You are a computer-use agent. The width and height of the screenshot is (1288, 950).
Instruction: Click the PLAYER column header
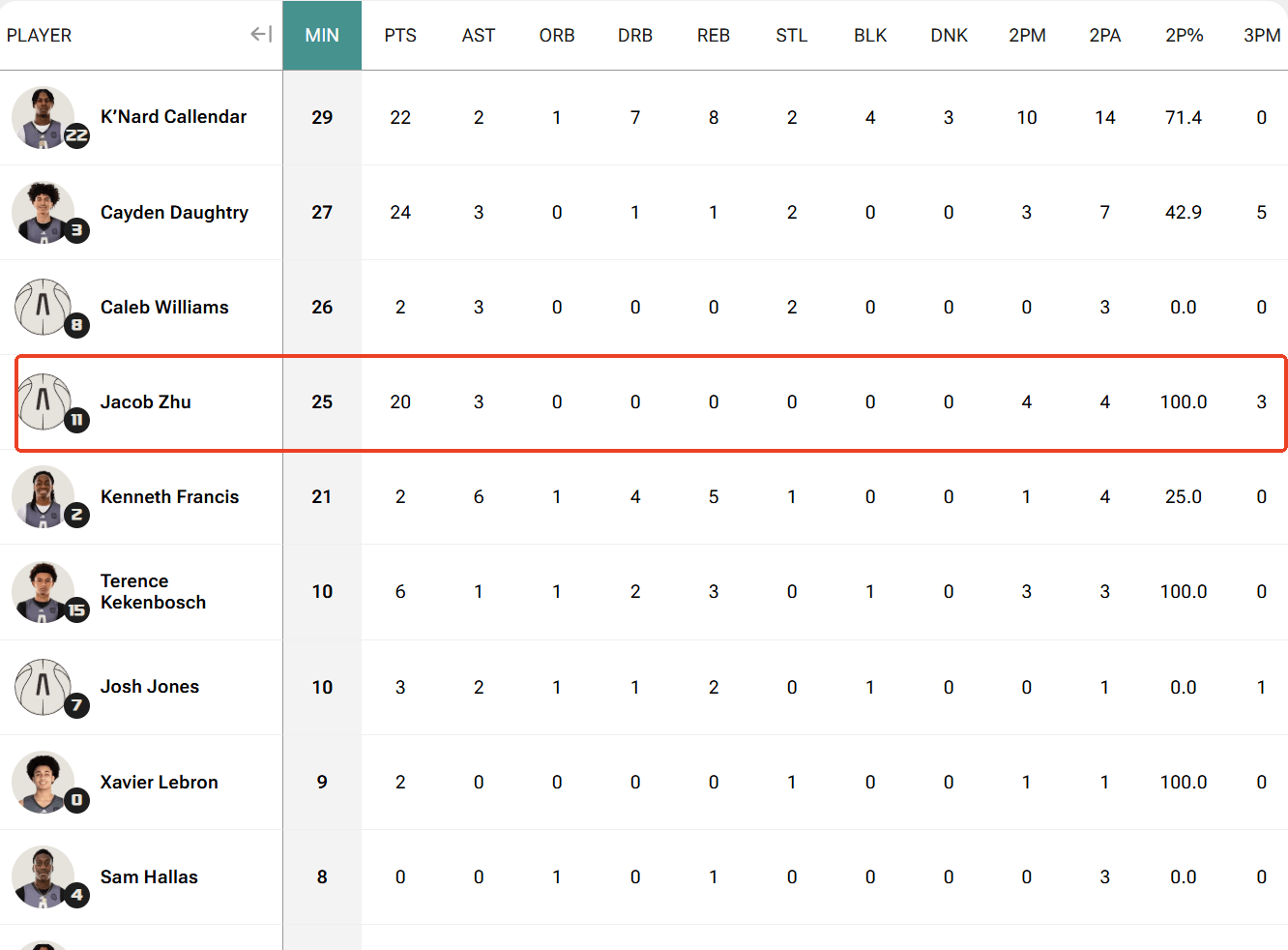tap(40, 35)
